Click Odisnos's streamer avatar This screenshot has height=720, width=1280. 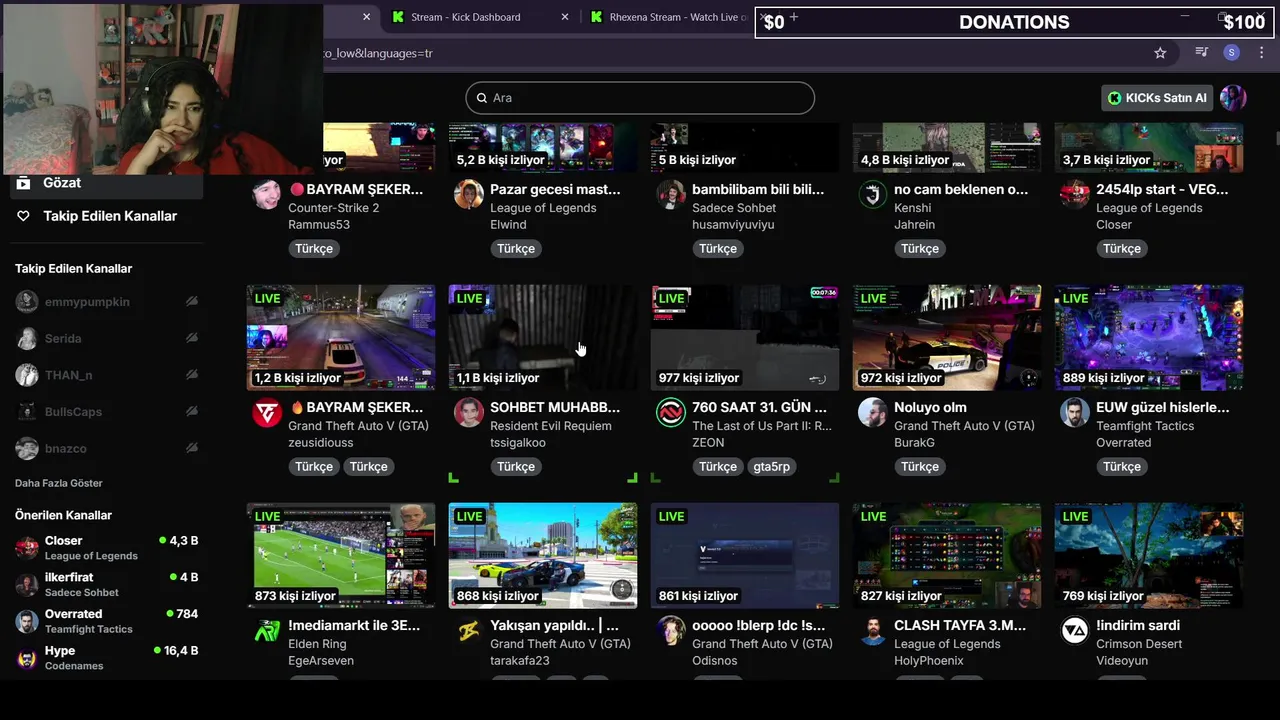[x=670, y=630]
